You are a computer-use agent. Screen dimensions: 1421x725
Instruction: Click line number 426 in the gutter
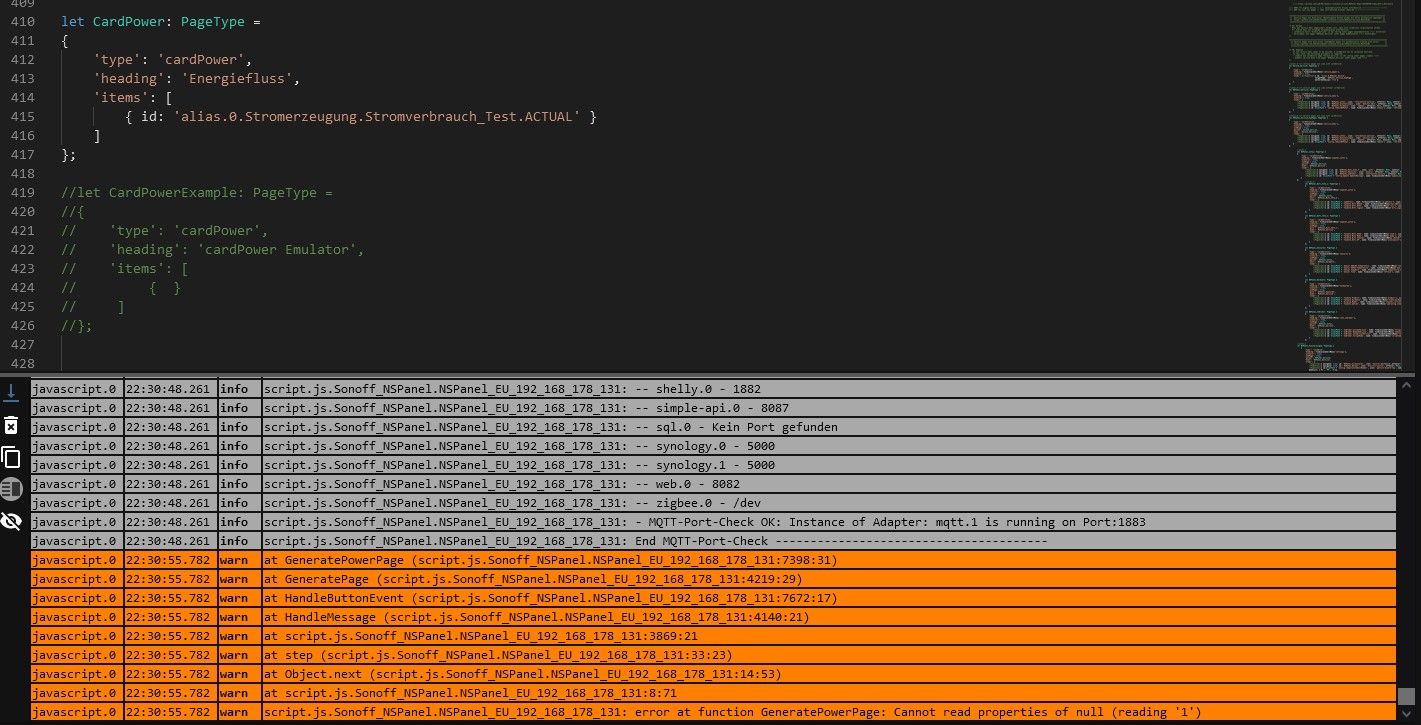tap(23, 325)
